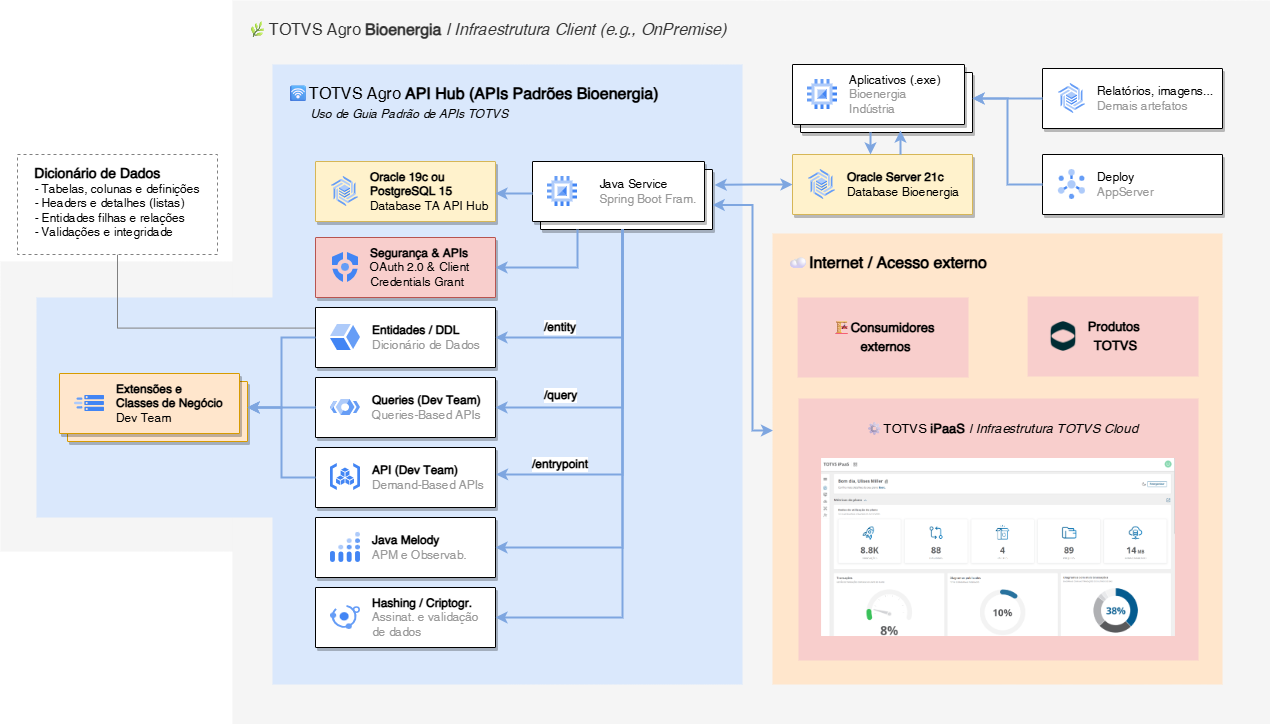Click the 'Demand-Based APIs' caption text

pyautogui.click(x=427, y=485)
